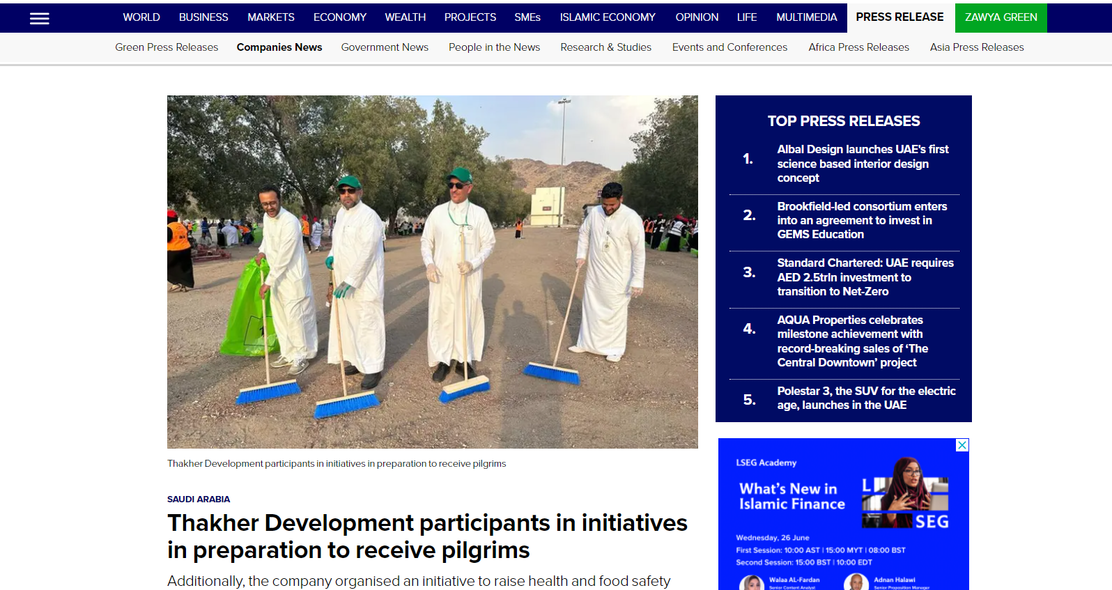This screenshot has width=1112, height=590.
Task: Open the What's New in Islamic Finance ad
Action: (792, 496)
